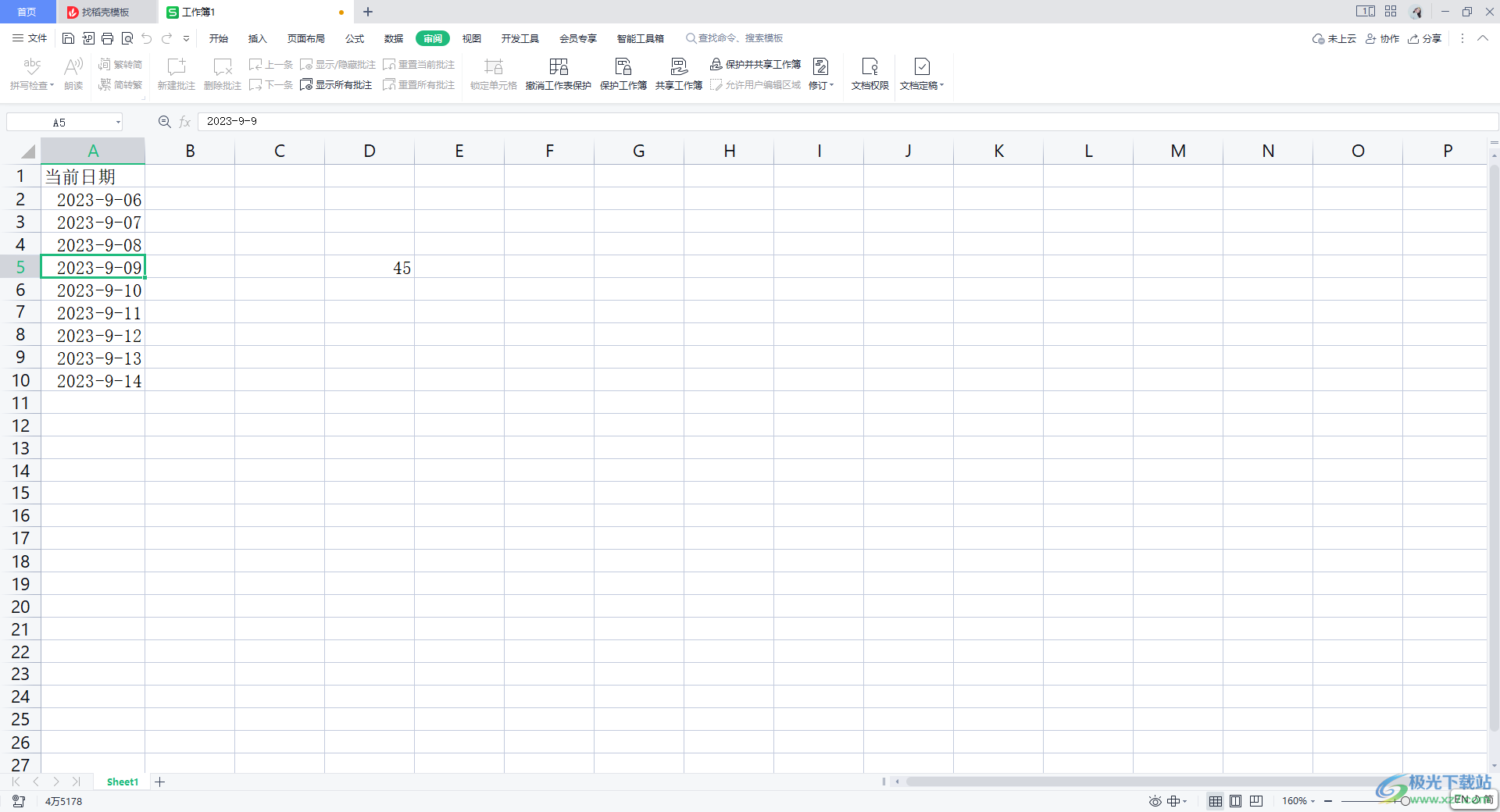Click the plus icon to add new sheet
The height and width of the screenshot is (812, 1500).
click(x=159, y=782)
